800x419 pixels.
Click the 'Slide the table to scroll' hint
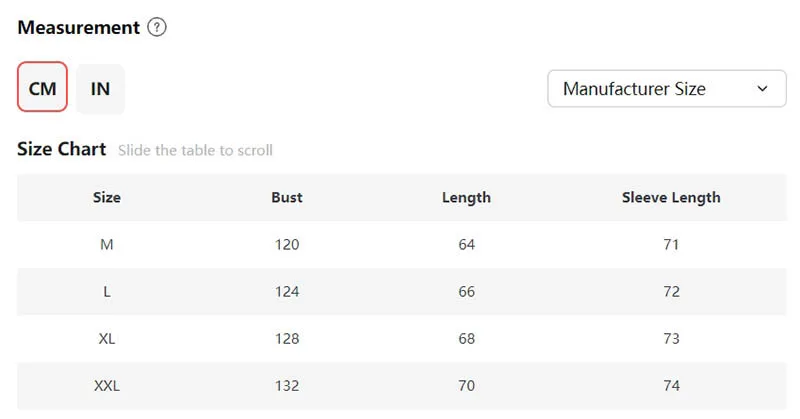[x=195, y=150]
